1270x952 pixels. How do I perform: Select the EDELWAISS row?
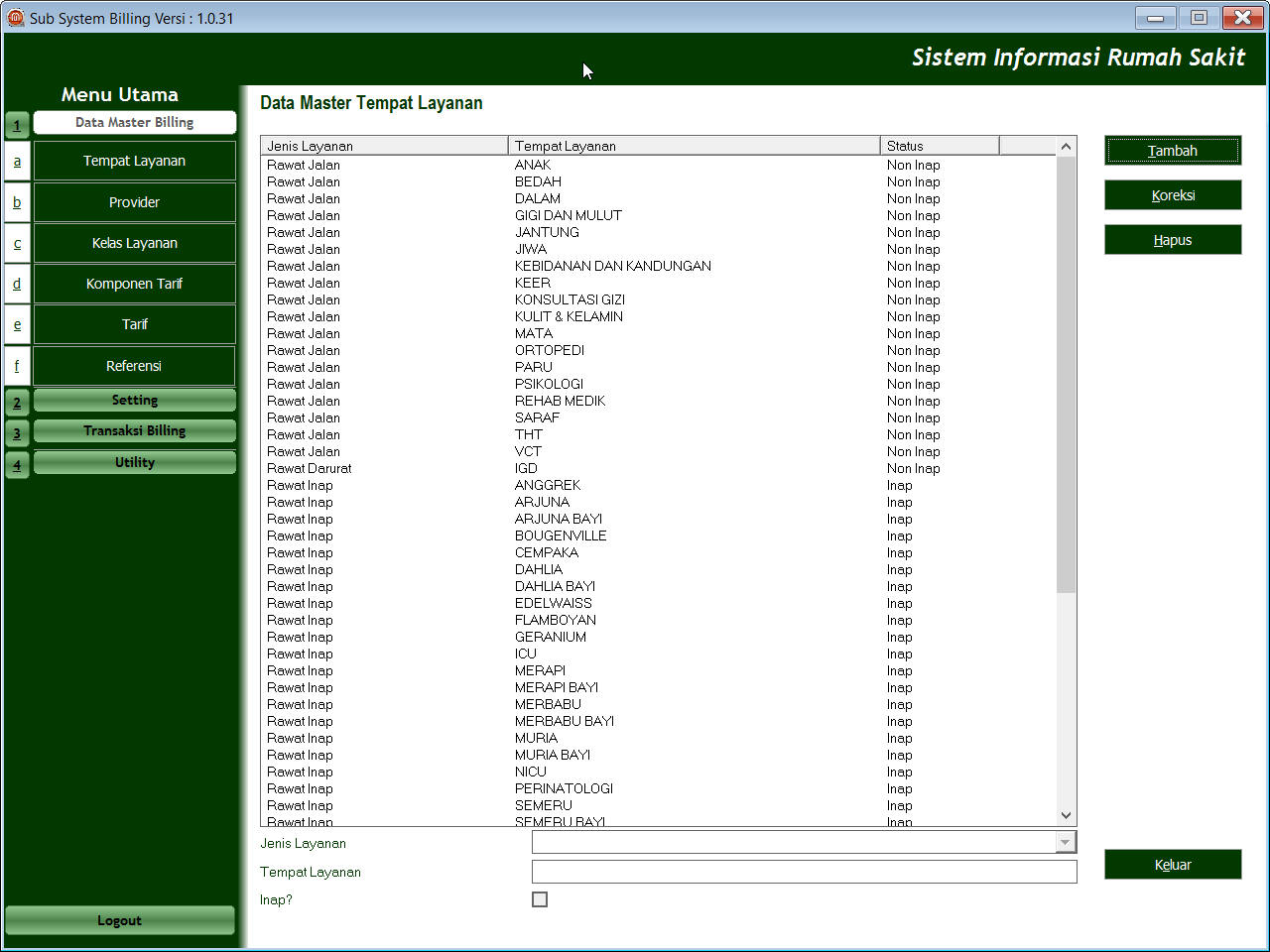tap(659, 603)
